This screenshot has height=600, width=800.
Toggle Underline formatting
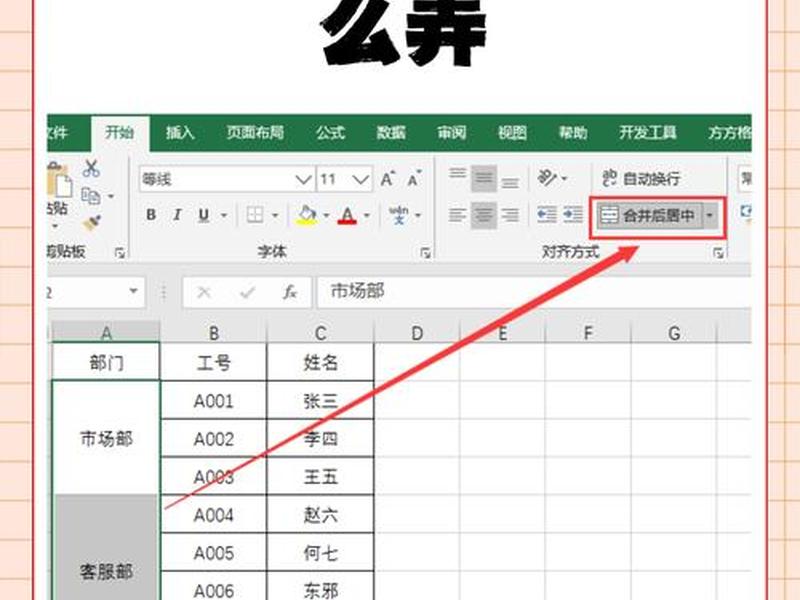tap(204, 215)
